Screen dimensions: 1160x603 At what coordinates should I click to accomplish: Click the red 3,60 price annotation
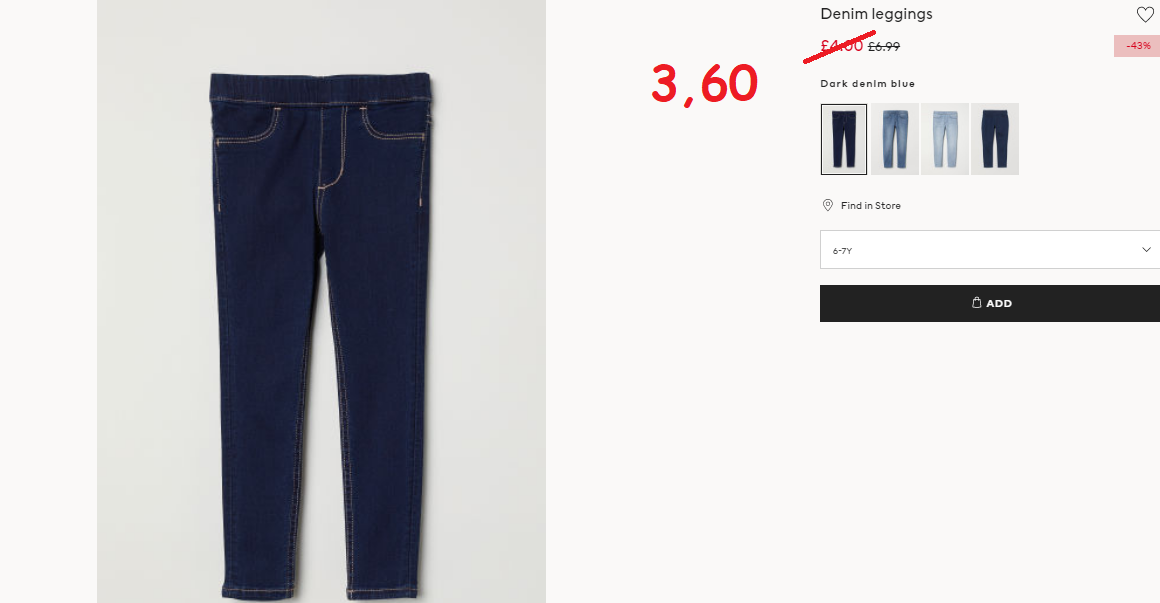coord(704,84)
